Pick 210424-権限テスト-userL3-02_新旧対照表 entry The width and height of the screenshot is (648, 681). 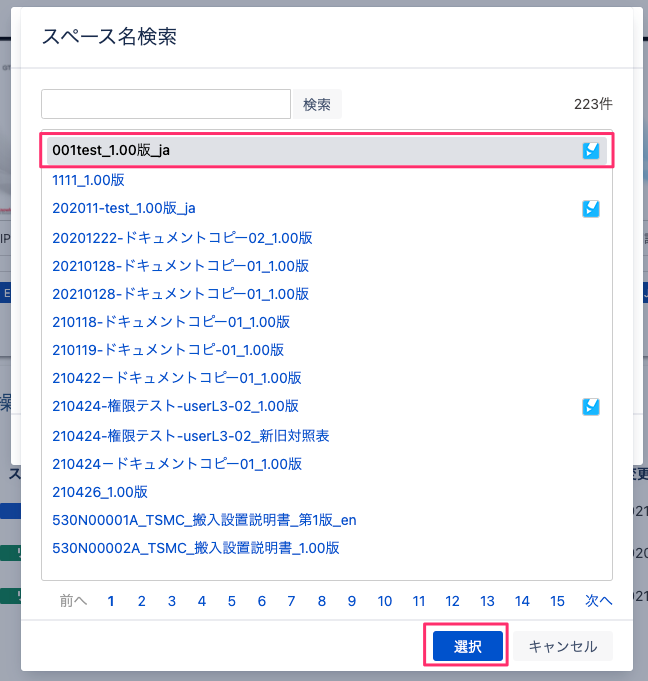pos(191,436)
